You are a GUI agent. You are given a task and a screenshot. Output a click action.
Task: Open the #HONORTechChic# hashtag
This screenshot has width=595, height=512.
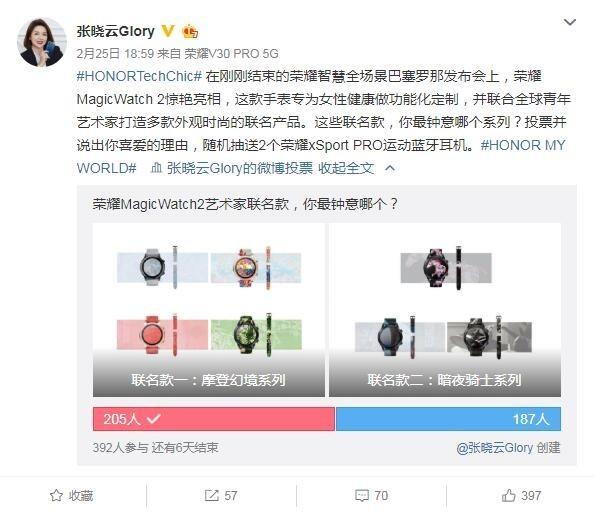pos(139,76)
